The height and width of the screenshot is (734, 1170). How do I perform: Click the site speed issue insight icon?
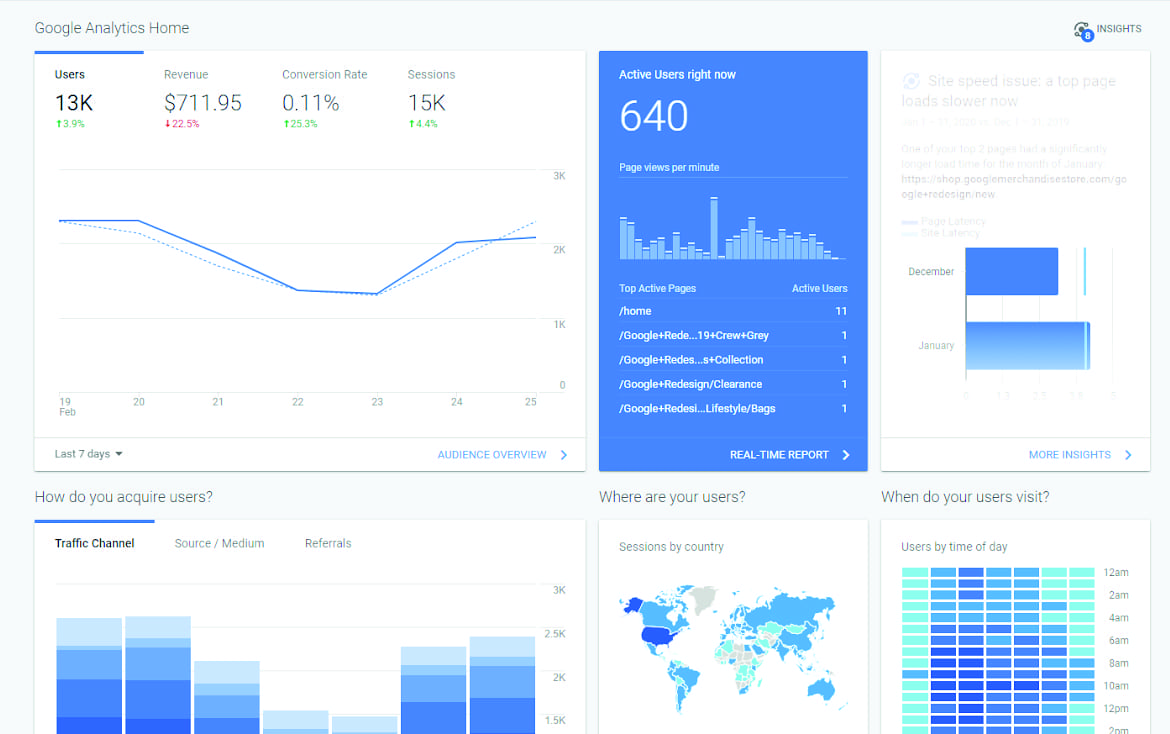(910, 81)
